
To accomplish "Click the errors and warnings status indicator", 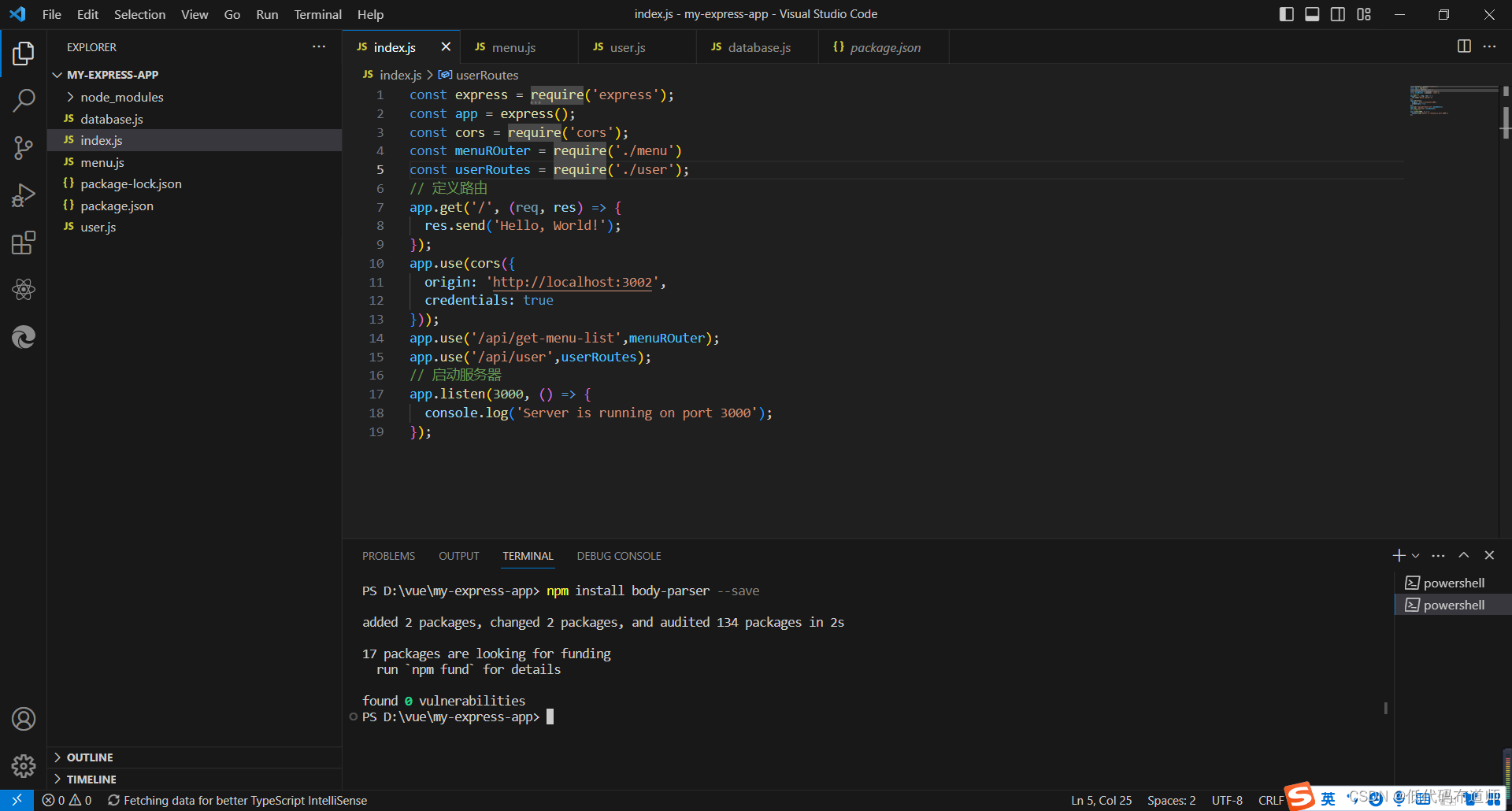I will pos(66,800).
